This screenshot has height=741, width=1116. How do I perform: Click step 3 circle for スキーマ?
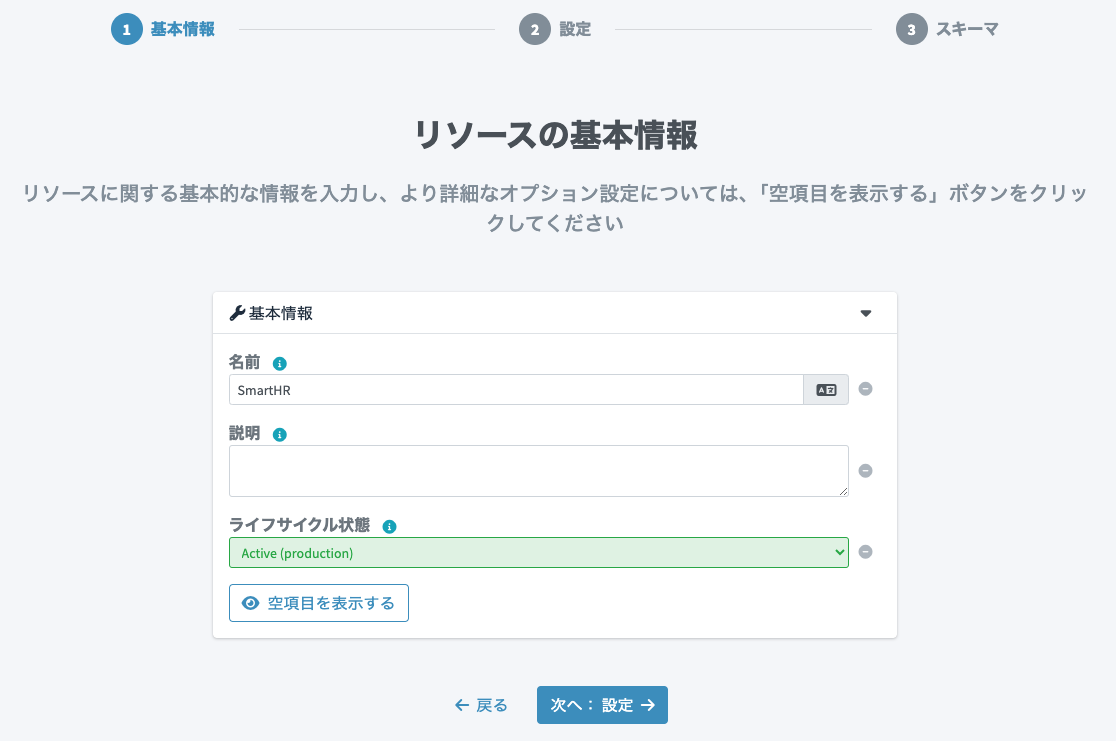(x=912, y=29)
